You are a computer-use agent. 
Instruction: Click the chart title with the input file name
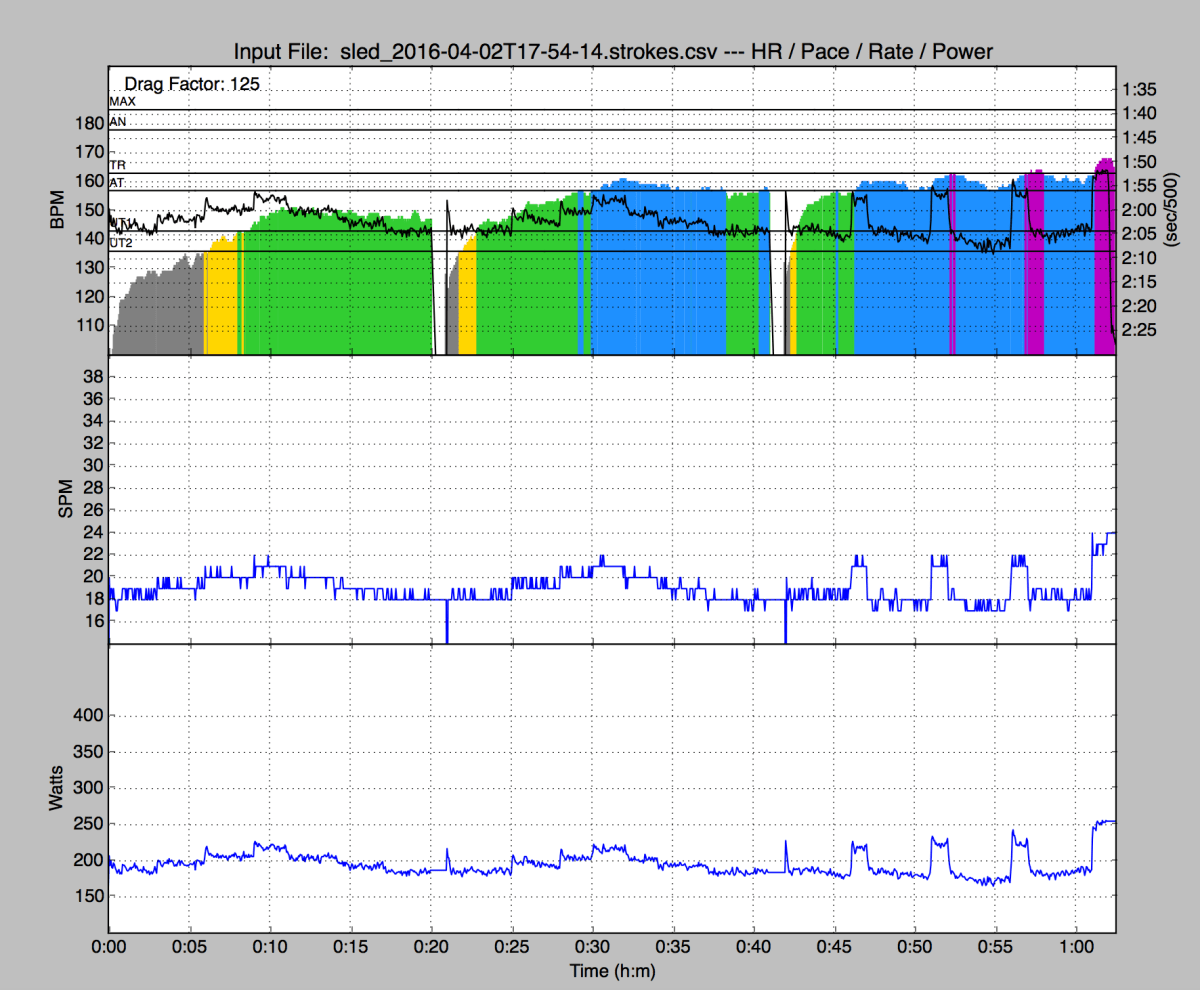tap(612, 52)
